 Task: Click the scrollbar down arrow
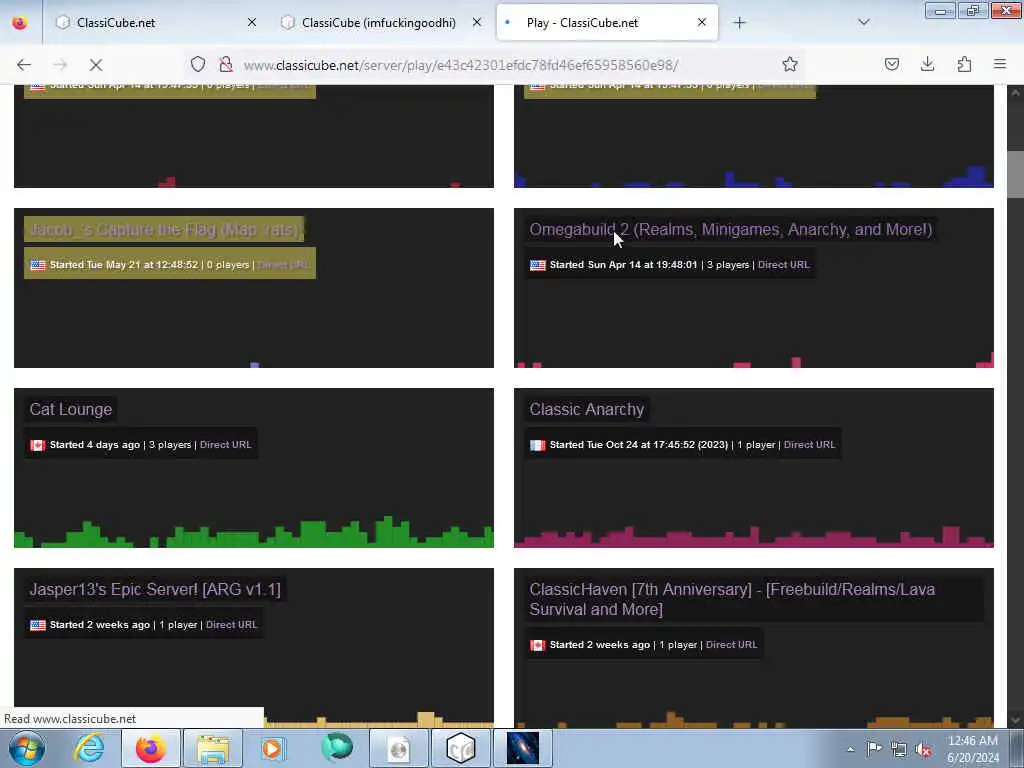pos(1015,720)
